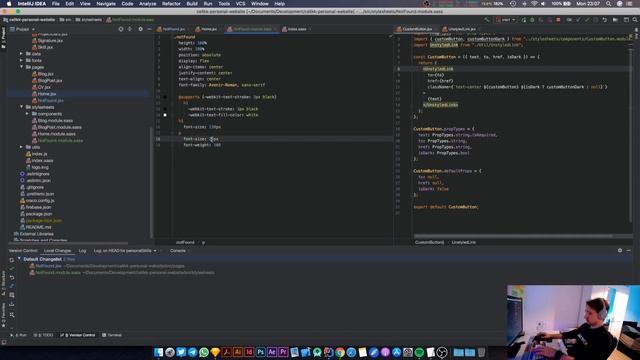Open the Refactor menu
The width and height of the screenshot is (640, 360).
click(171, 4)
